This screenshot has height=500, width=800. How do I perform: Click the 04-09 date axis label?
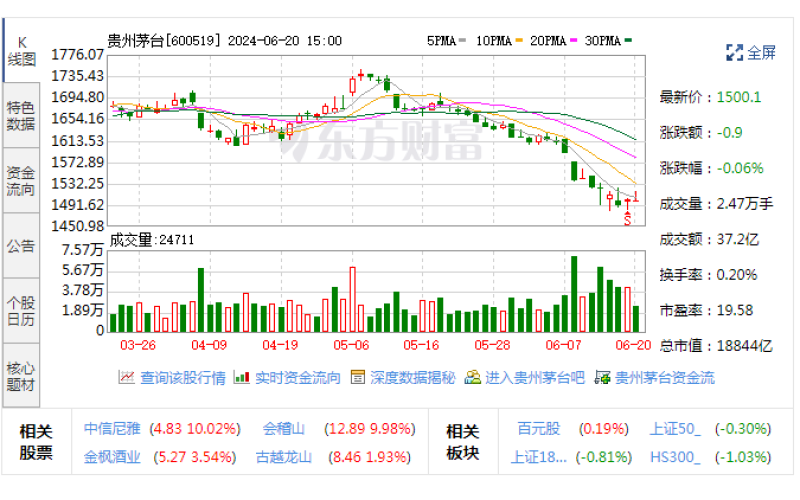pos(209,345)
